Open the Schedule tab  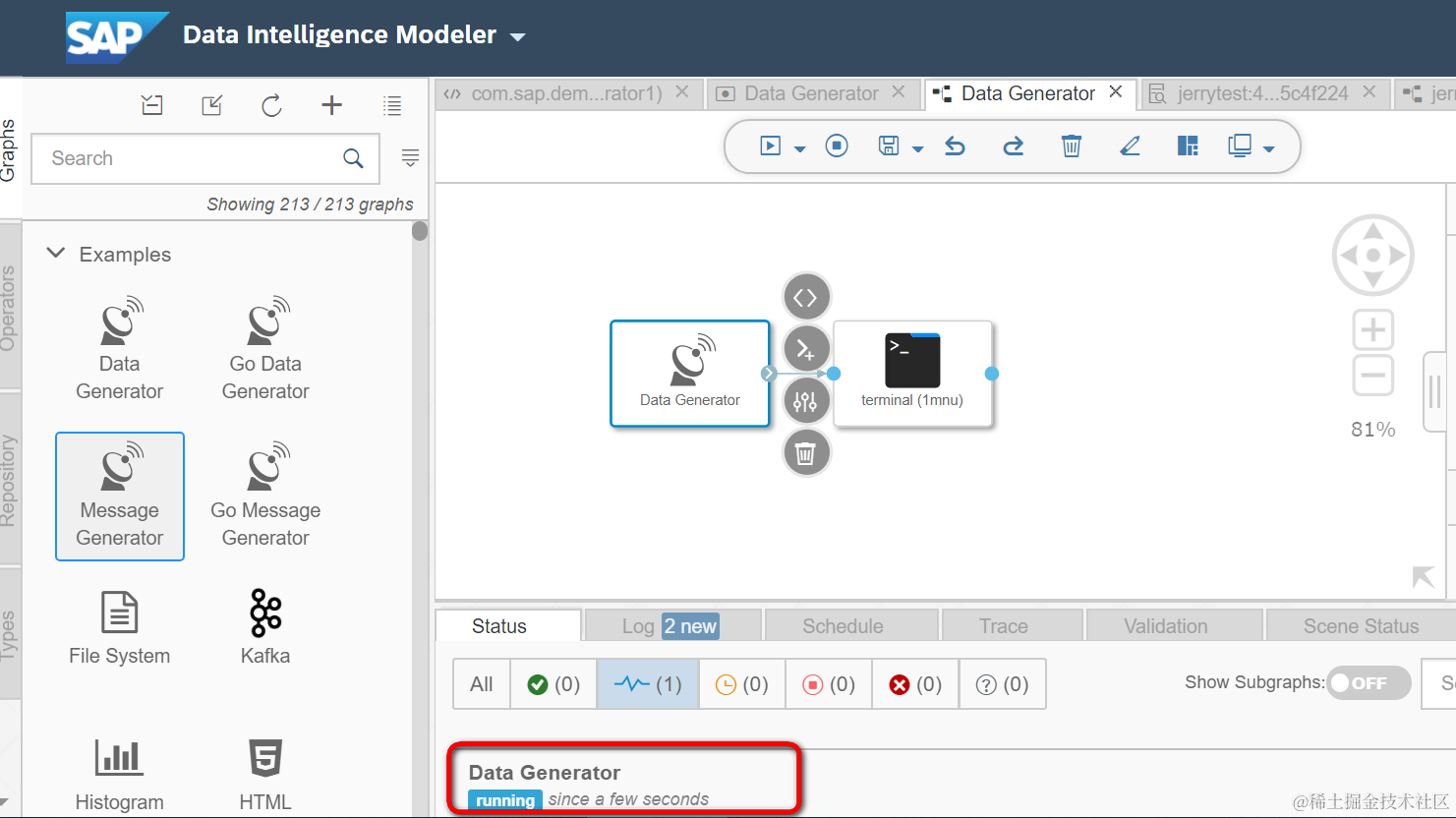(851, 626)
